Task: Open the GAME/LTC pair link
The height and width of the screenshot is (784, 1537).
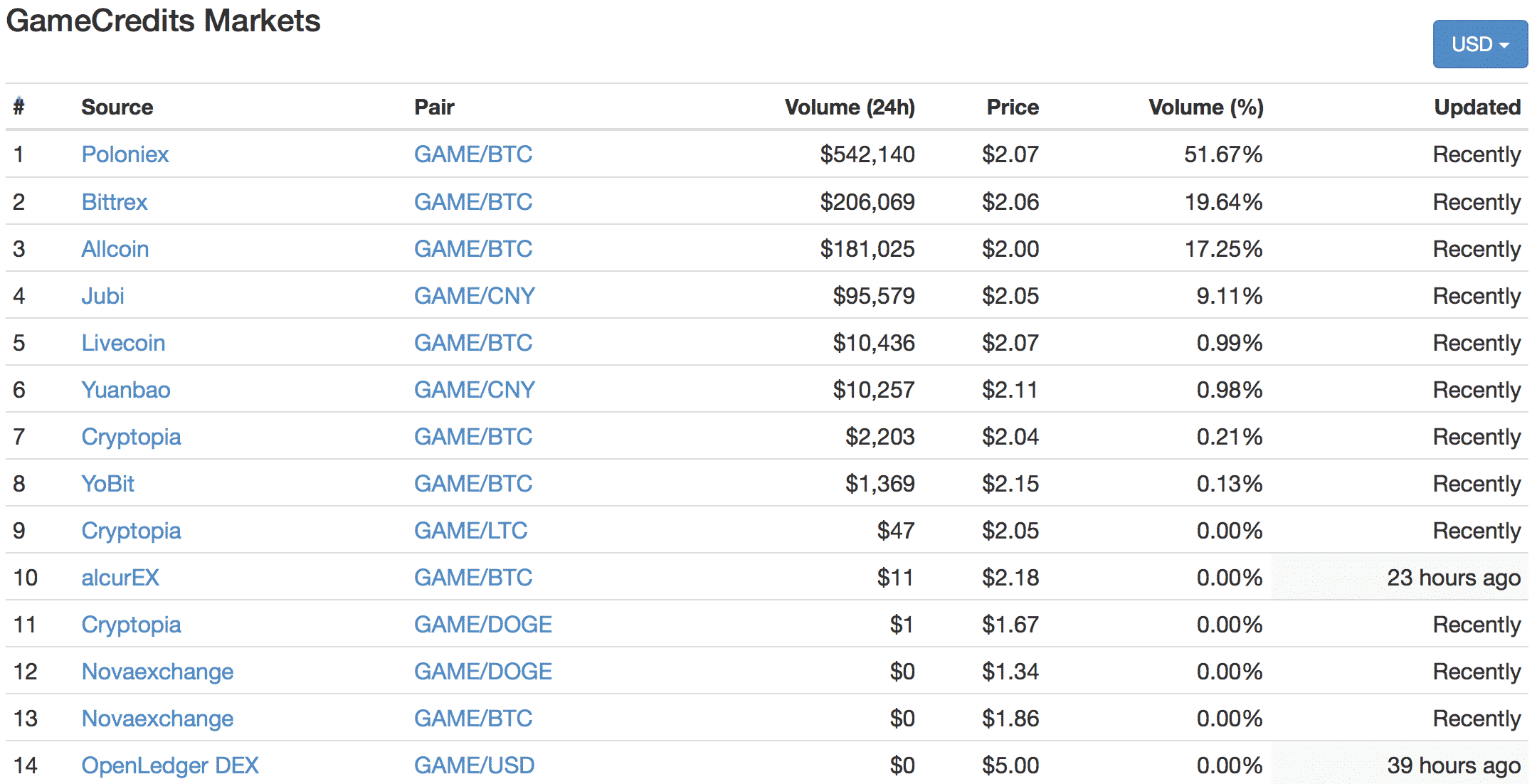Action: 470,530
